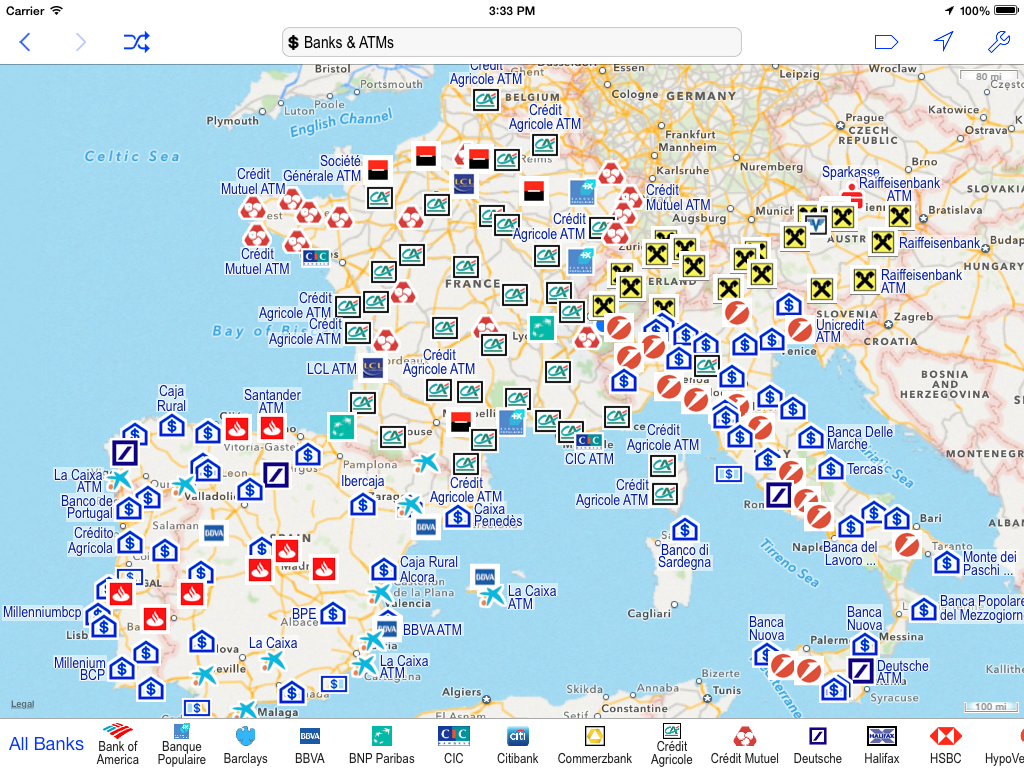Filter by BNP Paribas
Screen dimensions: 1024x768
(x=381, y=744)
